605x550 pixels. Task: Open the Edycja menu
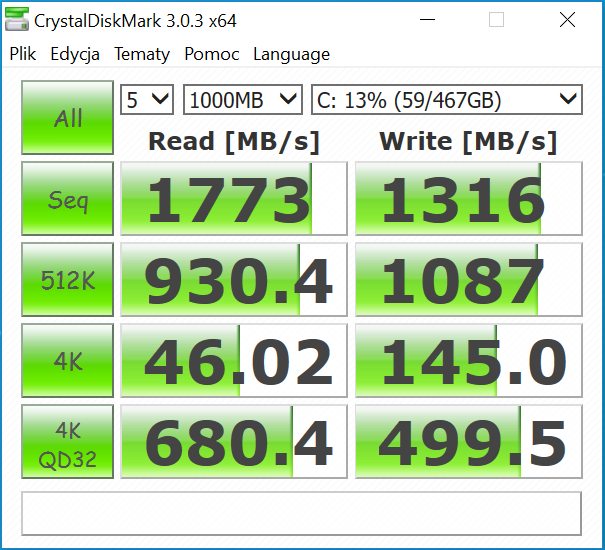click(x=75, y=54)
